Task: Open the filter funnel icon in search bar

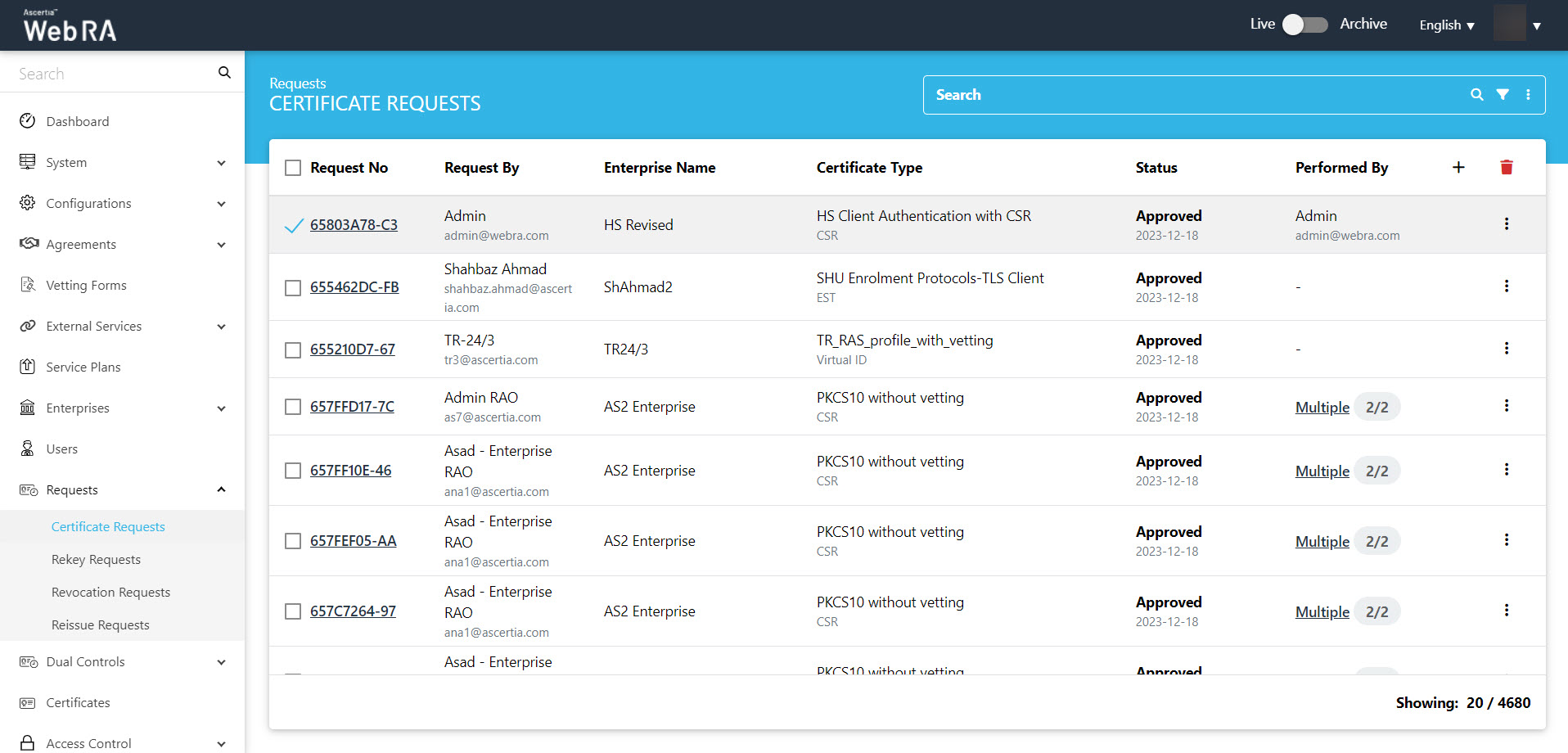Action: [x=1503, y=95]
